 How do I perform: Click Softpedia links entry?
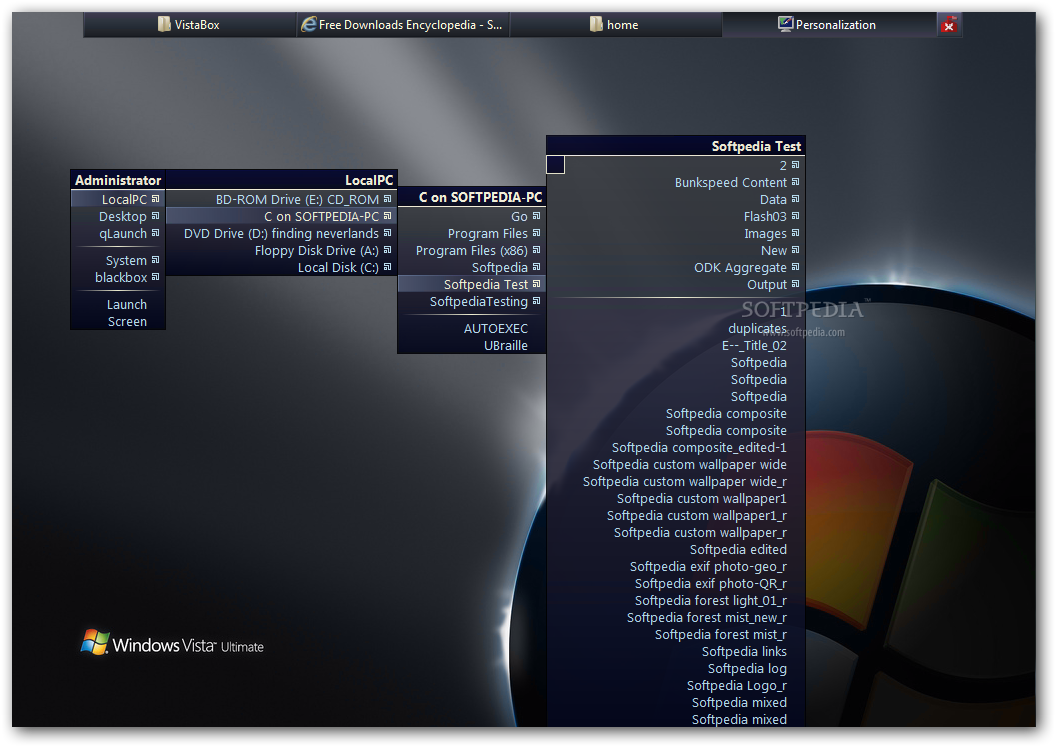[x=676, y=651]
